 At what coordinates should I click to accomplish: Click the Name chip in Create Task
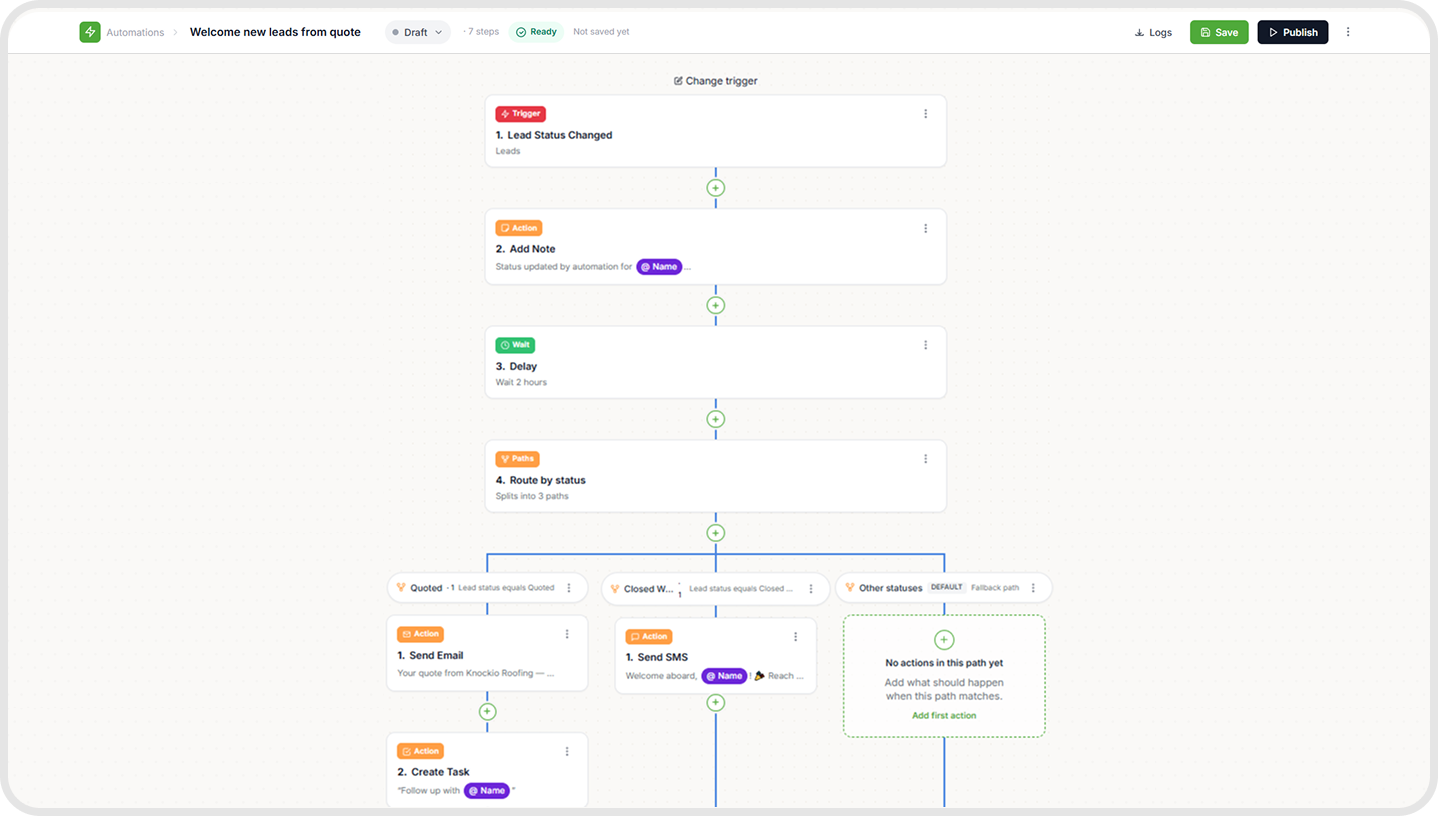[487, 790]
